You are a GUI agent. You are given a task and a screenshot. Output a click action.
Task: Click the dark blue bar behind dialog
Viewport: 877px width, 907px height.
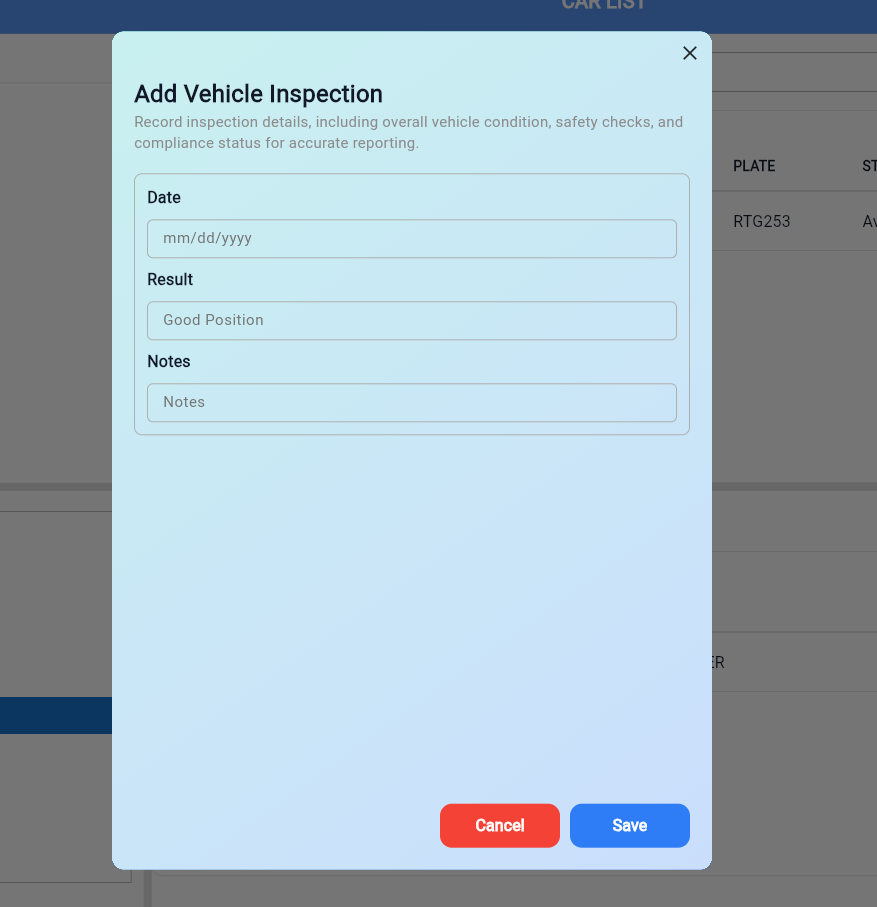pyautogui.click(x=55, y=716)
